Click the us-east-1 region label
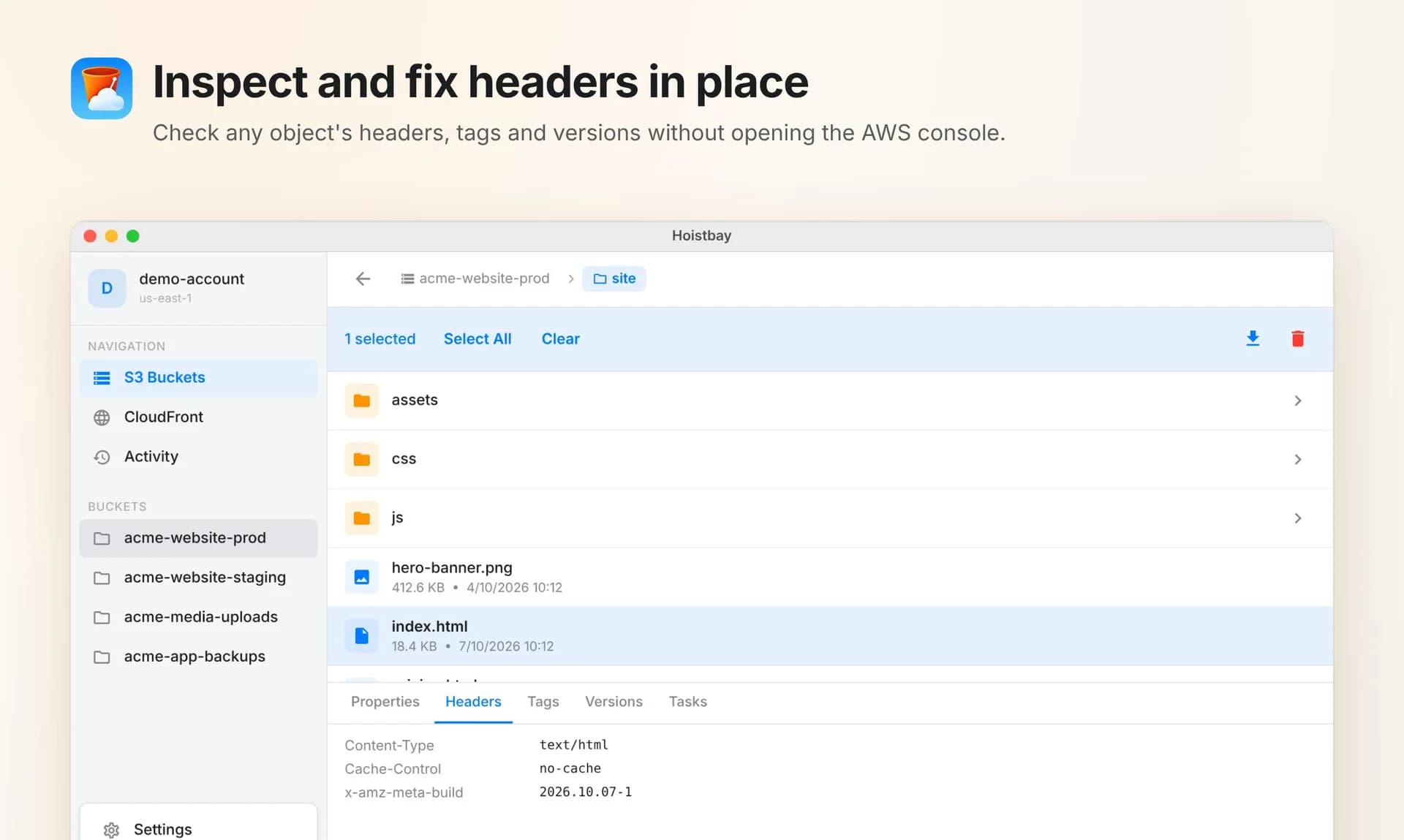This screenshot has width=1404, height=840. click(x=165, y=298)
